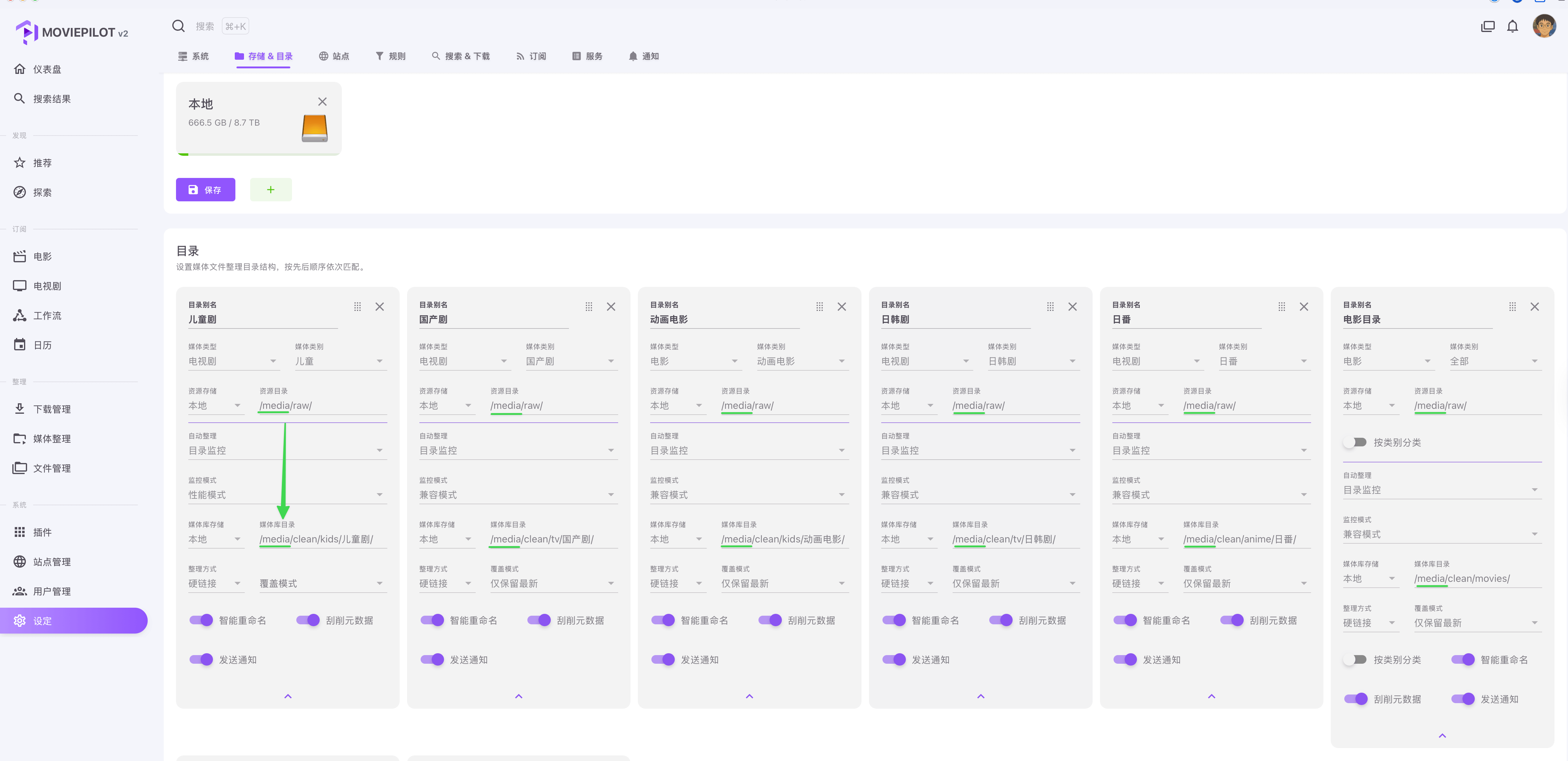1568x761 pixels.
Task: Collapse the 日番 card with bottom chevron
Action: (x=1211, y=696)
